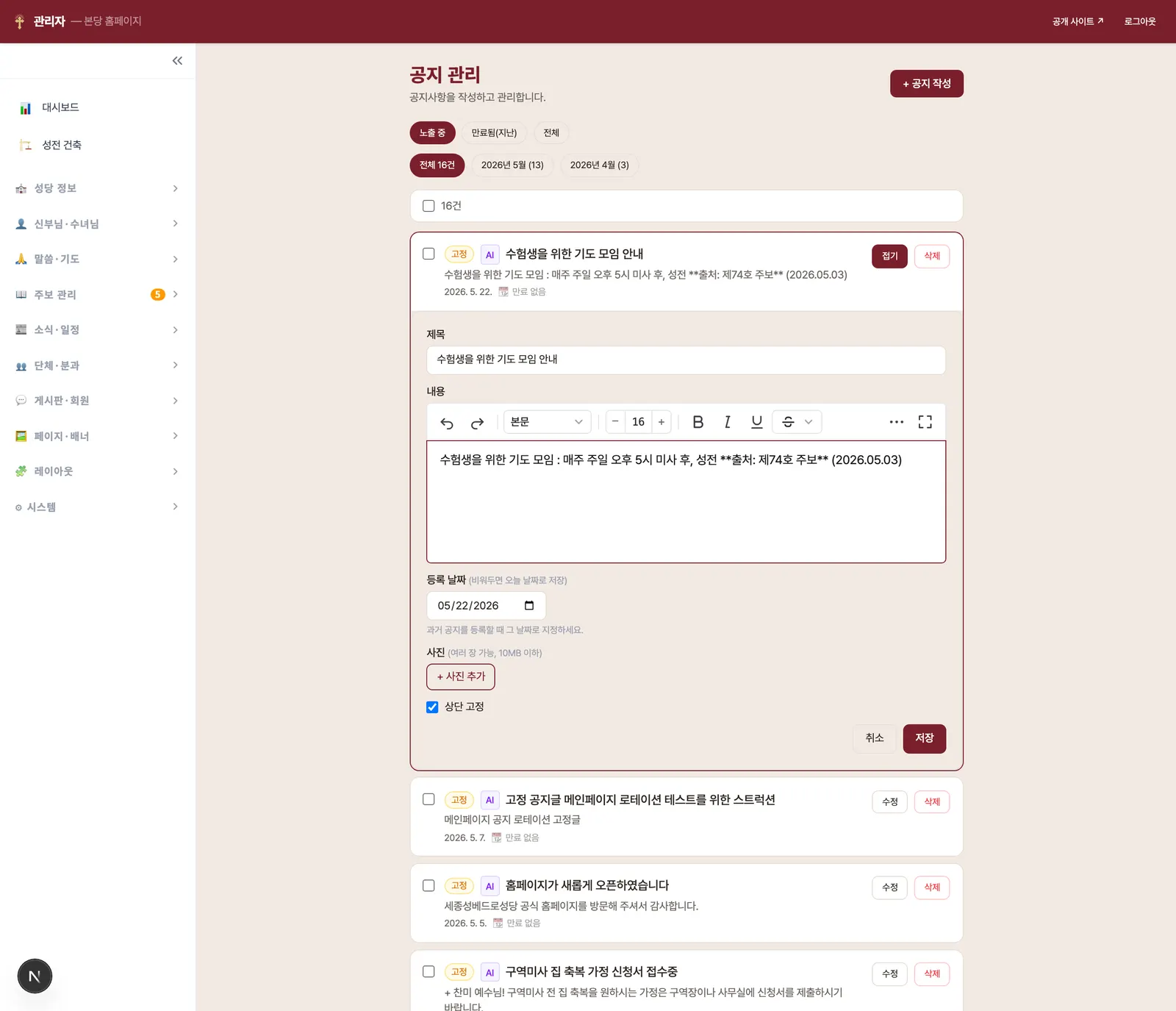Filter by 2026년 4월 (3)
Screen dimensions: 1176x1011
pos(600,165)
